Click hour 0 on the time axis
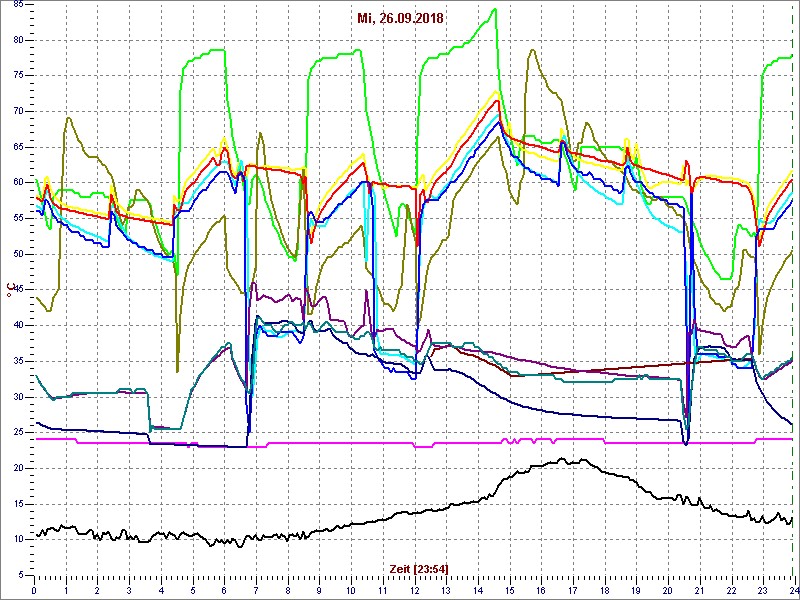 [x=34, y=590]
